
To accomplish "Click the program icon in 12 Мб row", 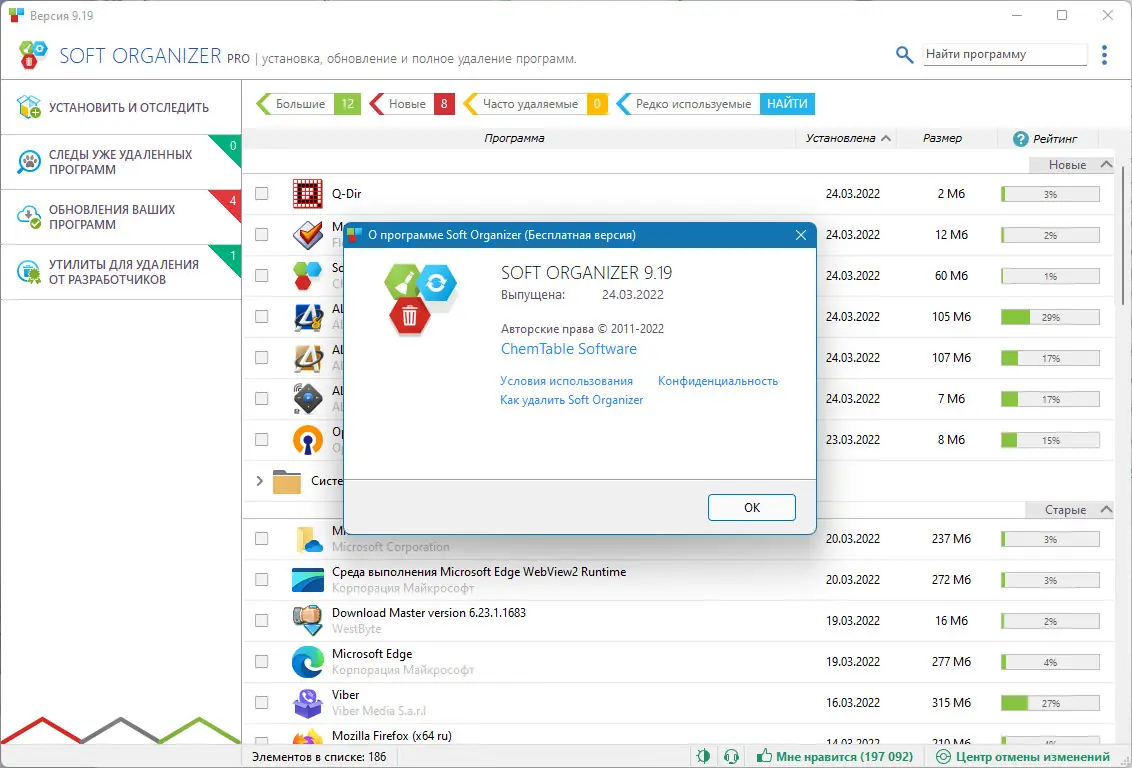I will (308, 235).
